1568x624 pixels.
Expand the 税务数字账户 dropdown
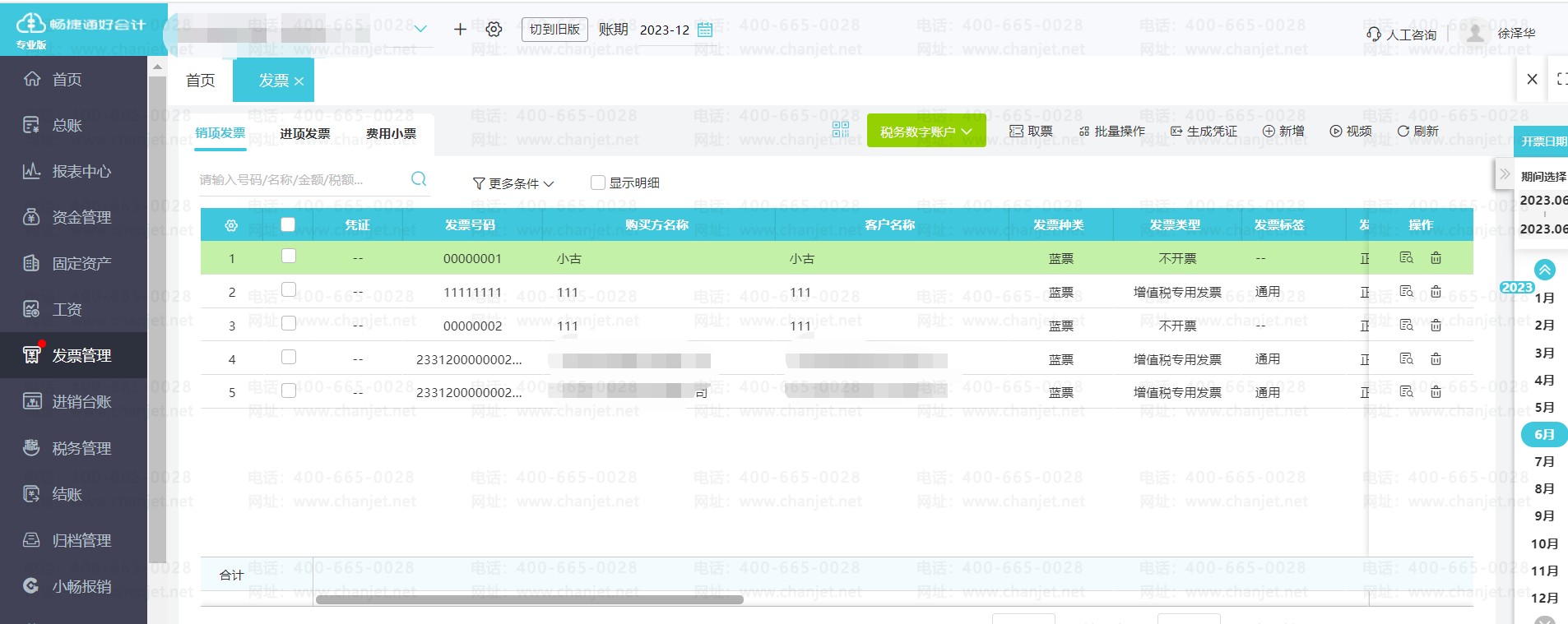(925, 132)
